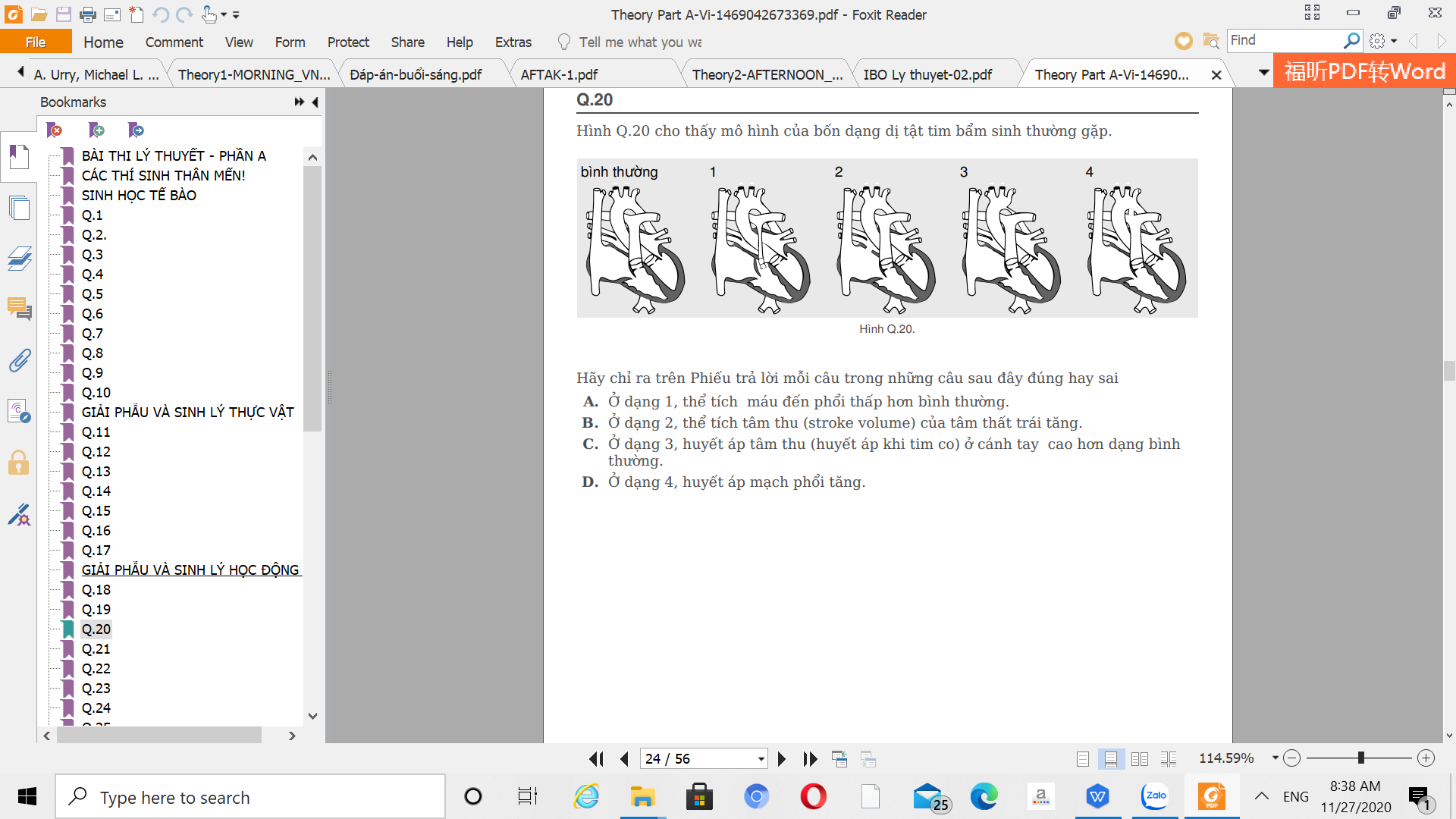The height and width of the screenshot is (819, 1456).
Task: Enable Single Page view mode
Action: pyautogui.click(x=1083, y=759)
